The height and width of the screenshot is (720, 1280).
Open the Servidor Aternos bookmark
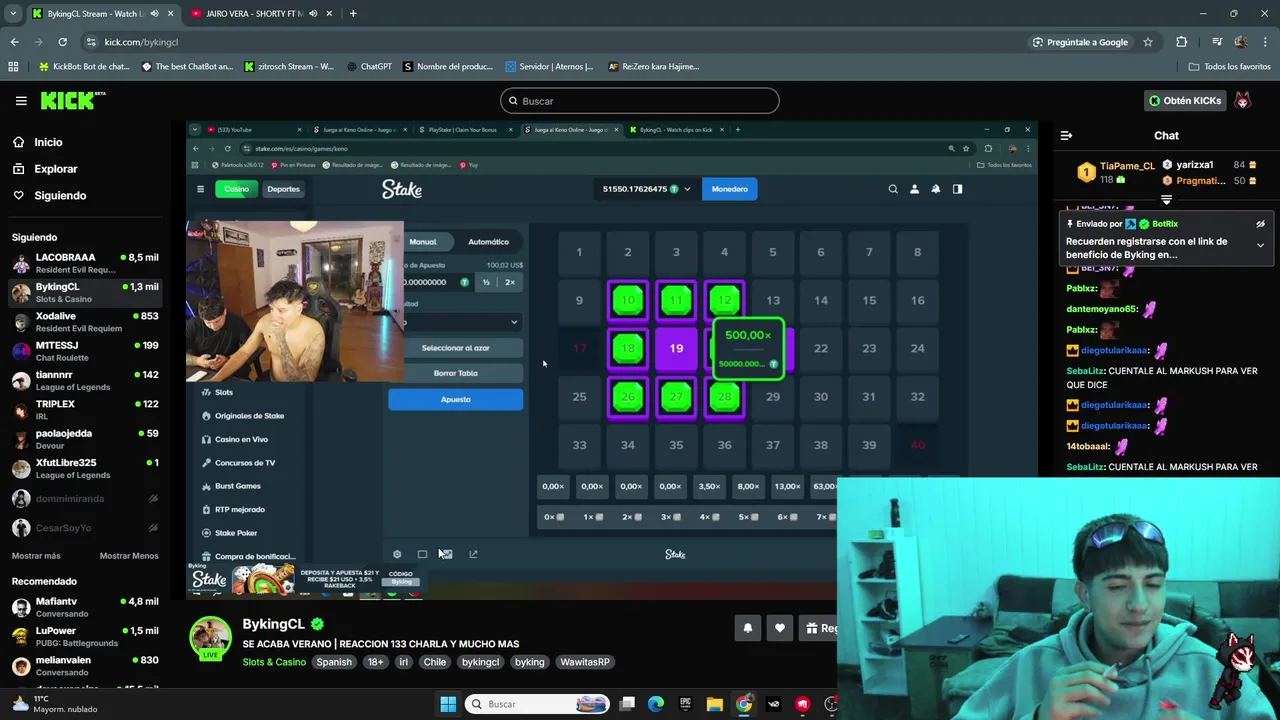click(x=549, y=67)
